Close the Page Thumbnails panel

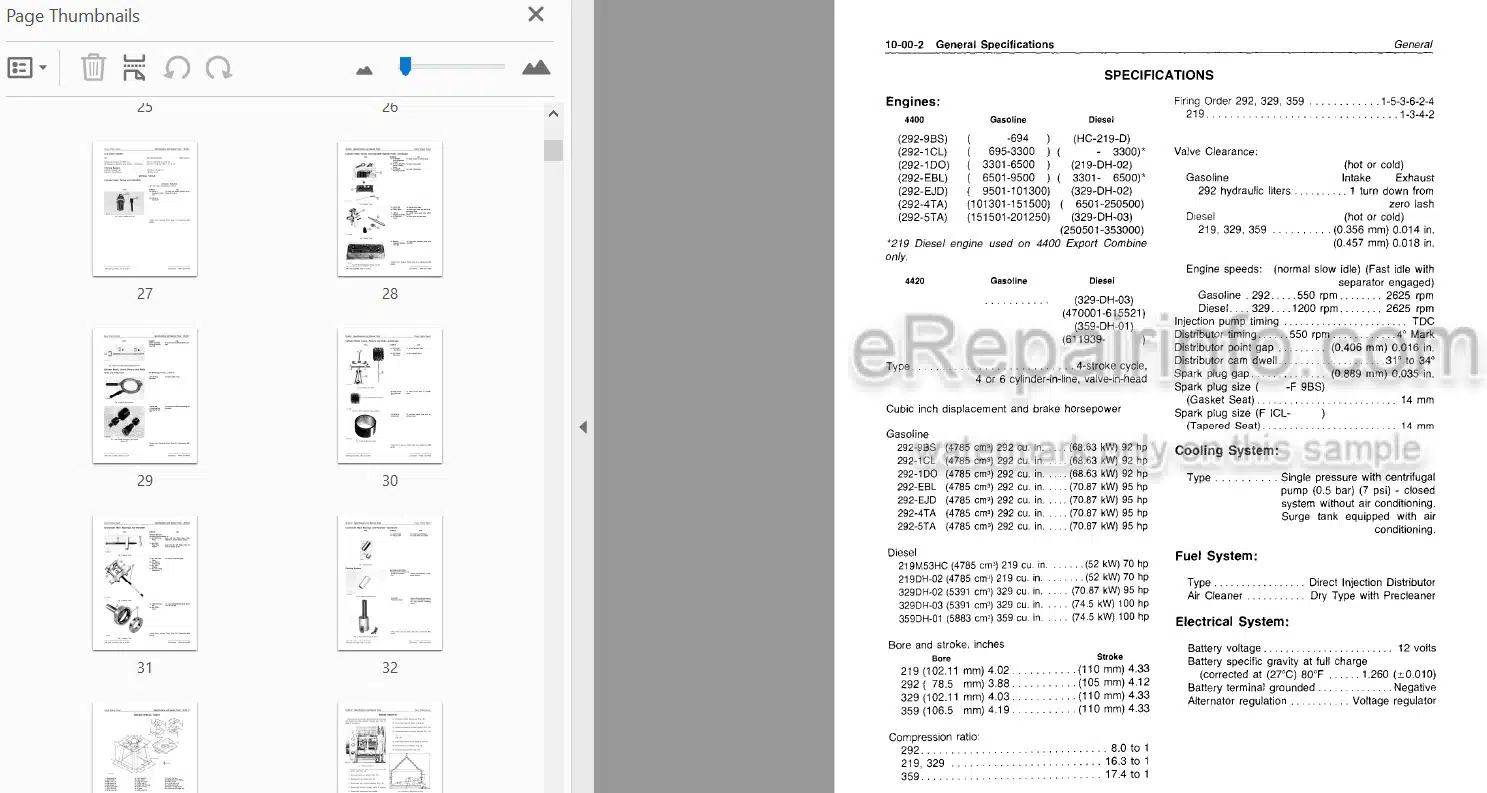[536, 15]
